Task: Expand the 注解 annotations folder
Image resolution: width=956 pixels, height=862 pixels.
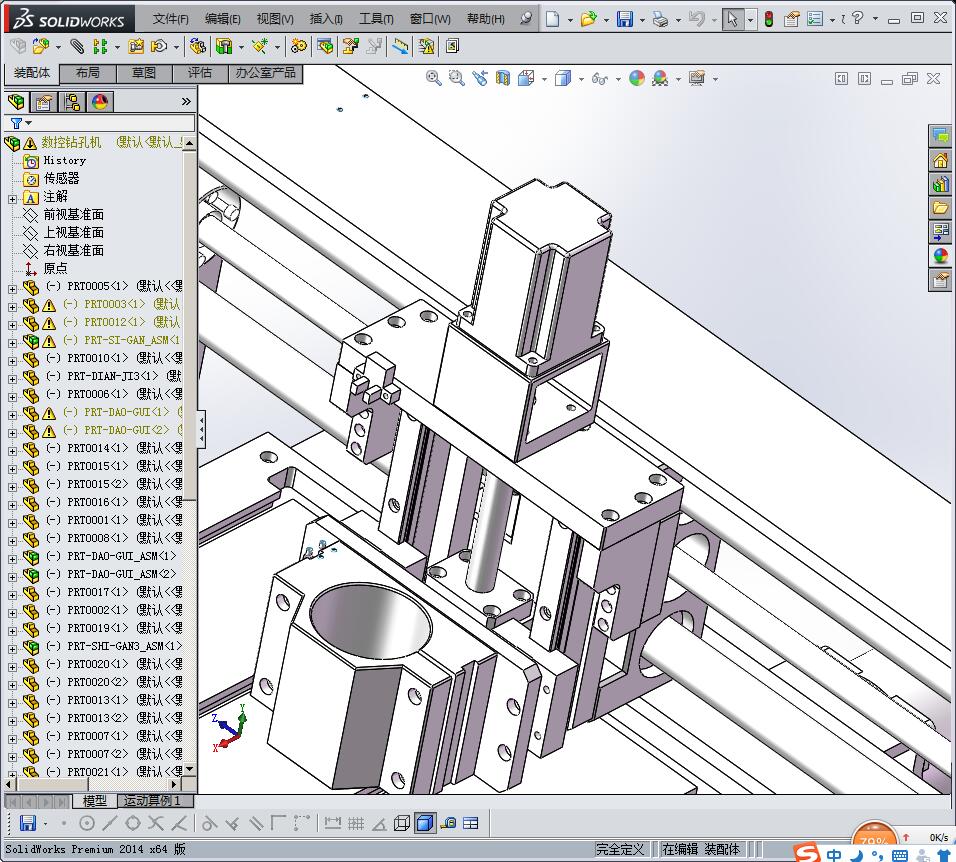Action: (x=12, y=197)
